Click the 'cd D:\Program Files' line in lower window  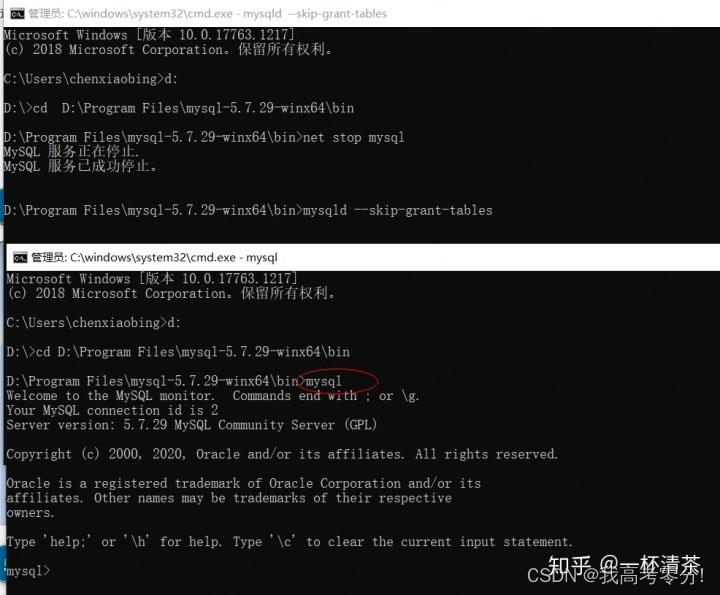pos(178,352)
